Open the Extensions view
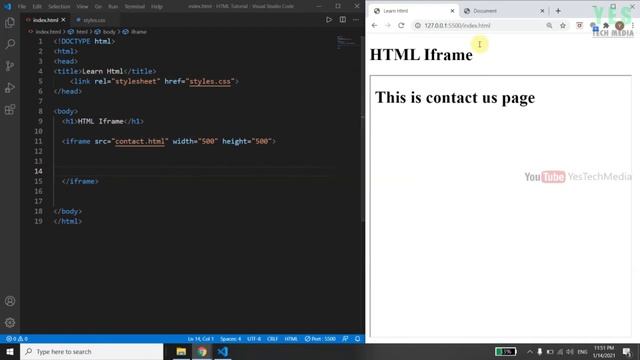Screen dimensions: 640x360 tap(10, 109)
